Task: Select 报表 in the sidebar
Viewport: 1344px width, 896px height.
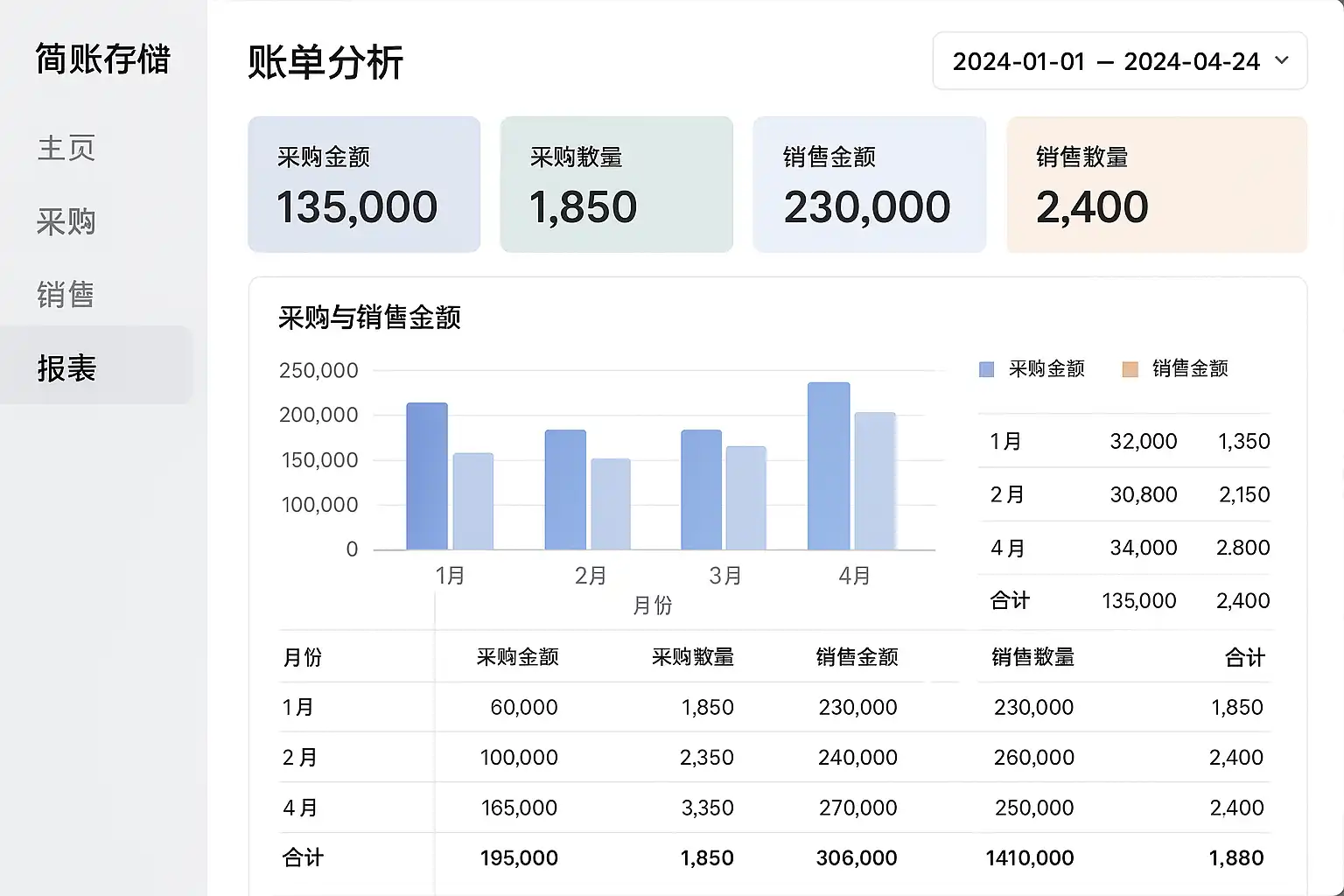Action: [66, 367]
